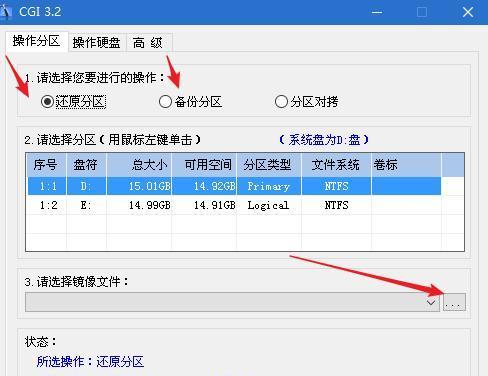Viewport: 488px width, 376px height.
Task: Close the CGI 3.2 window
Action: [x=468, y=12]
